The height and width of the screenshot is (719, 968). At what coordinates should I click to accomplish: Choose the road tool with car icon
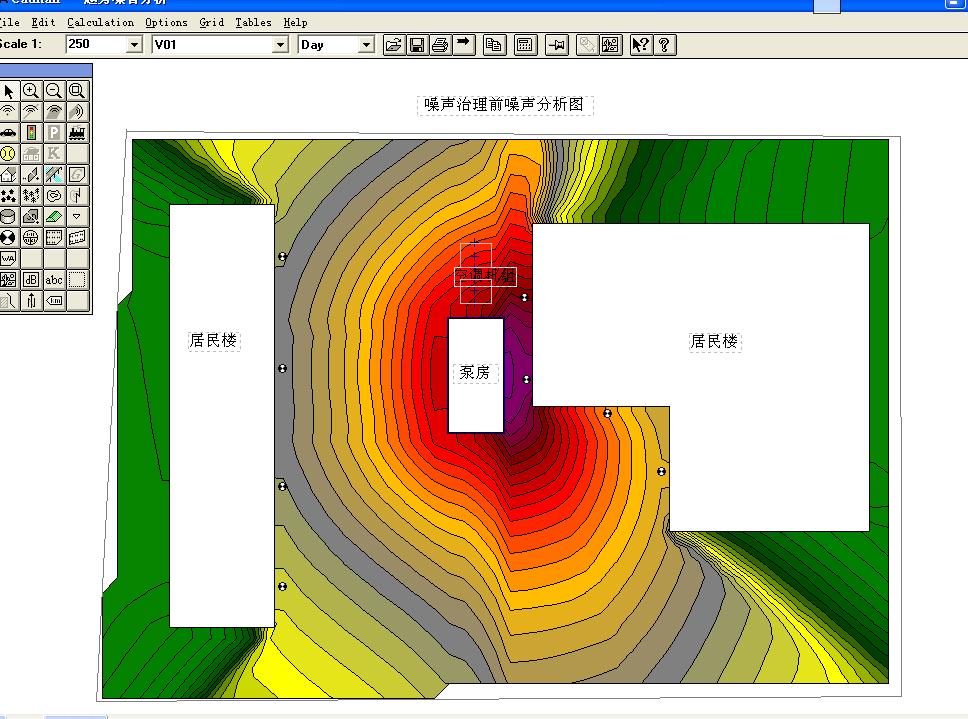[x=9, y=133]
